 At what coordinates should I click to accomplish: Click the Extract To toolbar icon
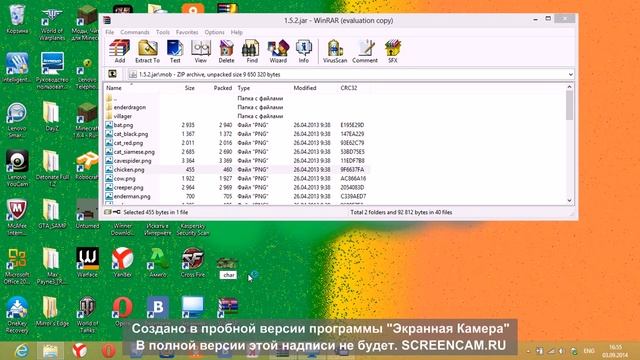(x=147, y=51)
